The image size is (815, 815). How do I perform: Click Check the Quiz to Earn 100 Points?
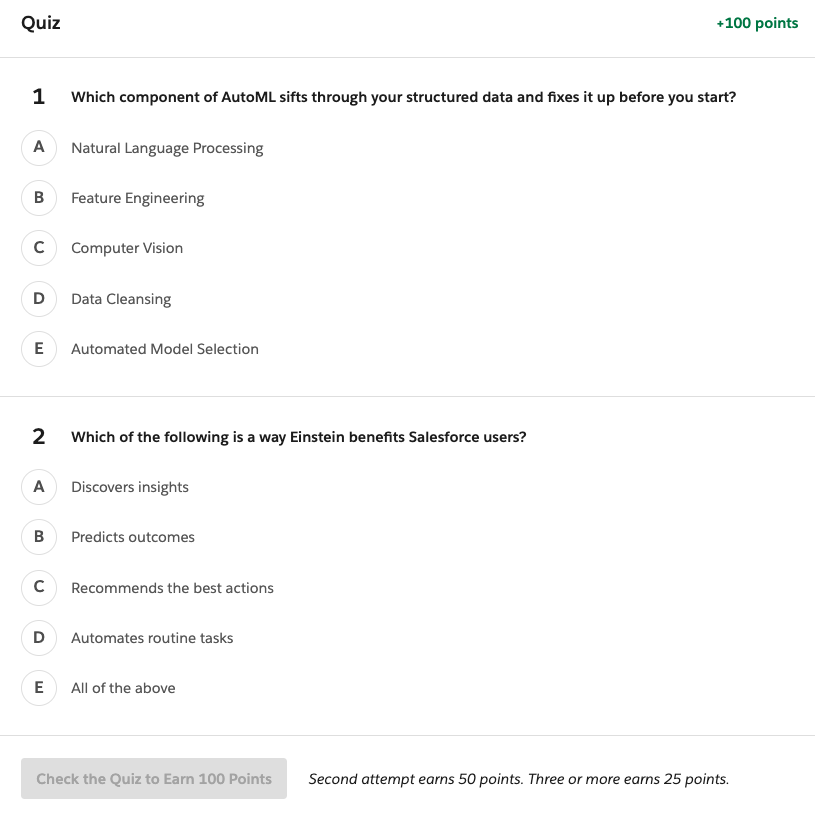tap(154, 778)
